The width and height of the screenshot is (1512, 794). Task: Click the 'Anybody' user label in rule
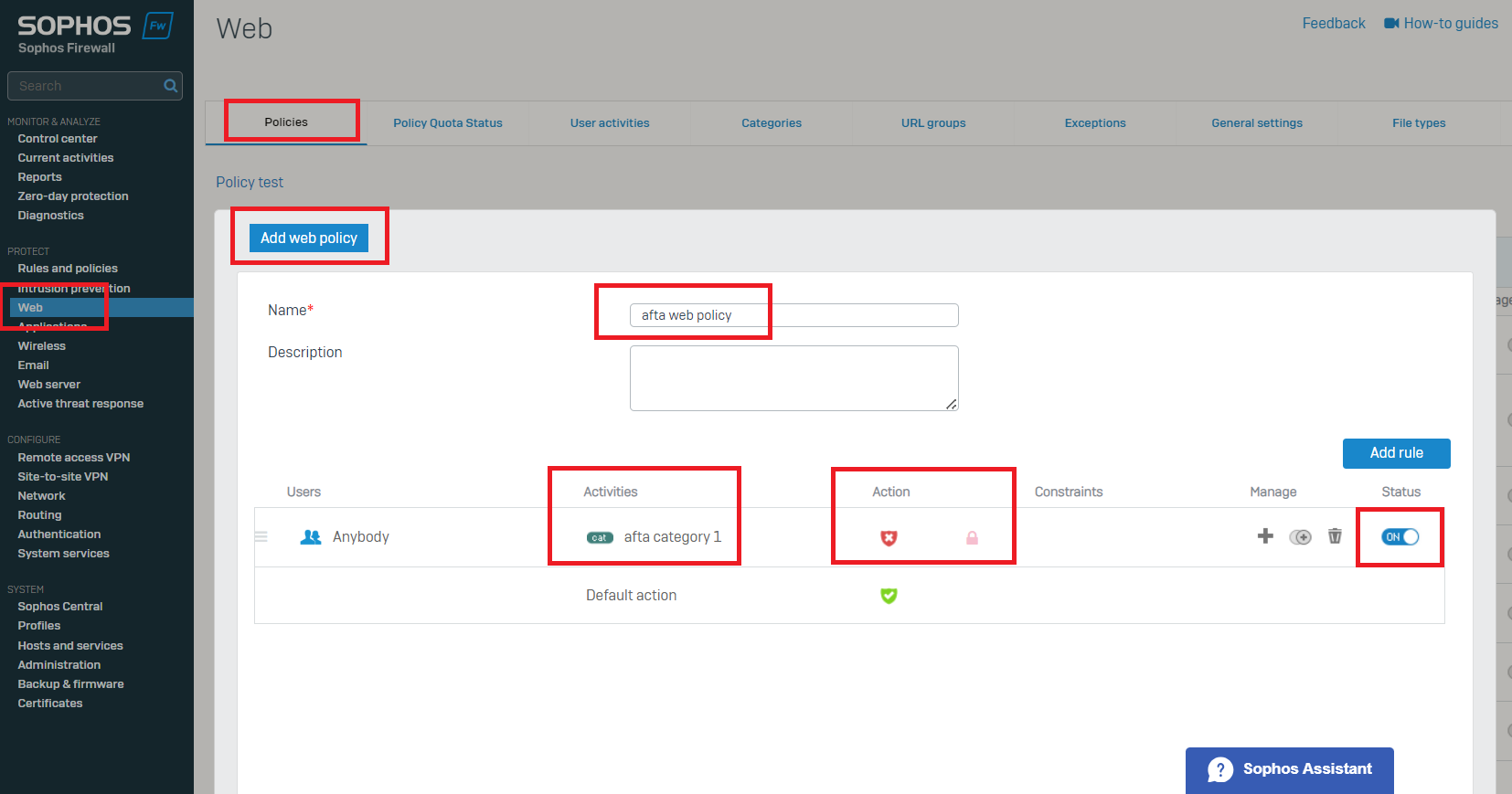click(361, 537)
